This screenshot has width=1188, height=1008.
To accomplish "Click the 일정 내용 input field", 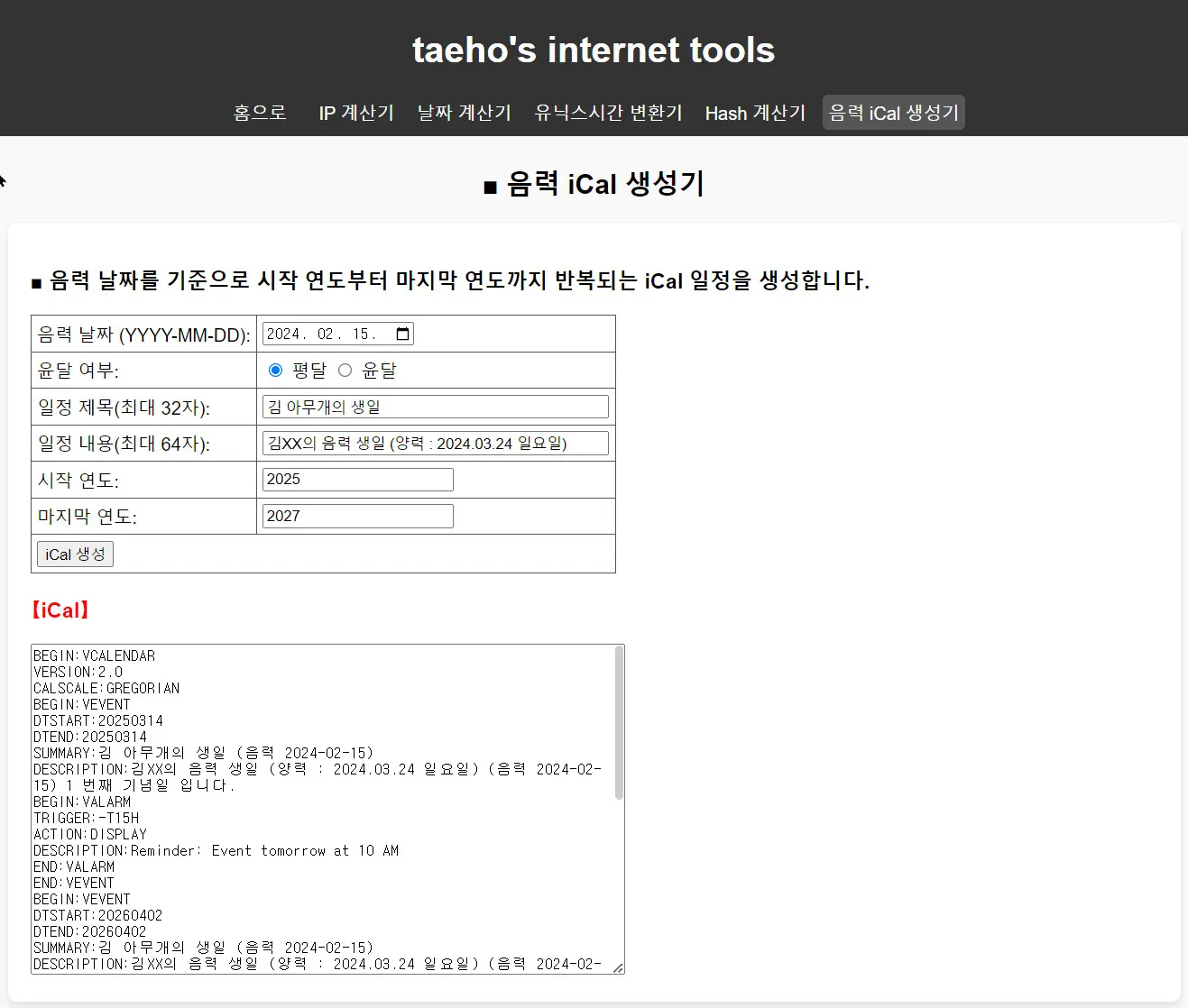I will (x=436, y=444).
